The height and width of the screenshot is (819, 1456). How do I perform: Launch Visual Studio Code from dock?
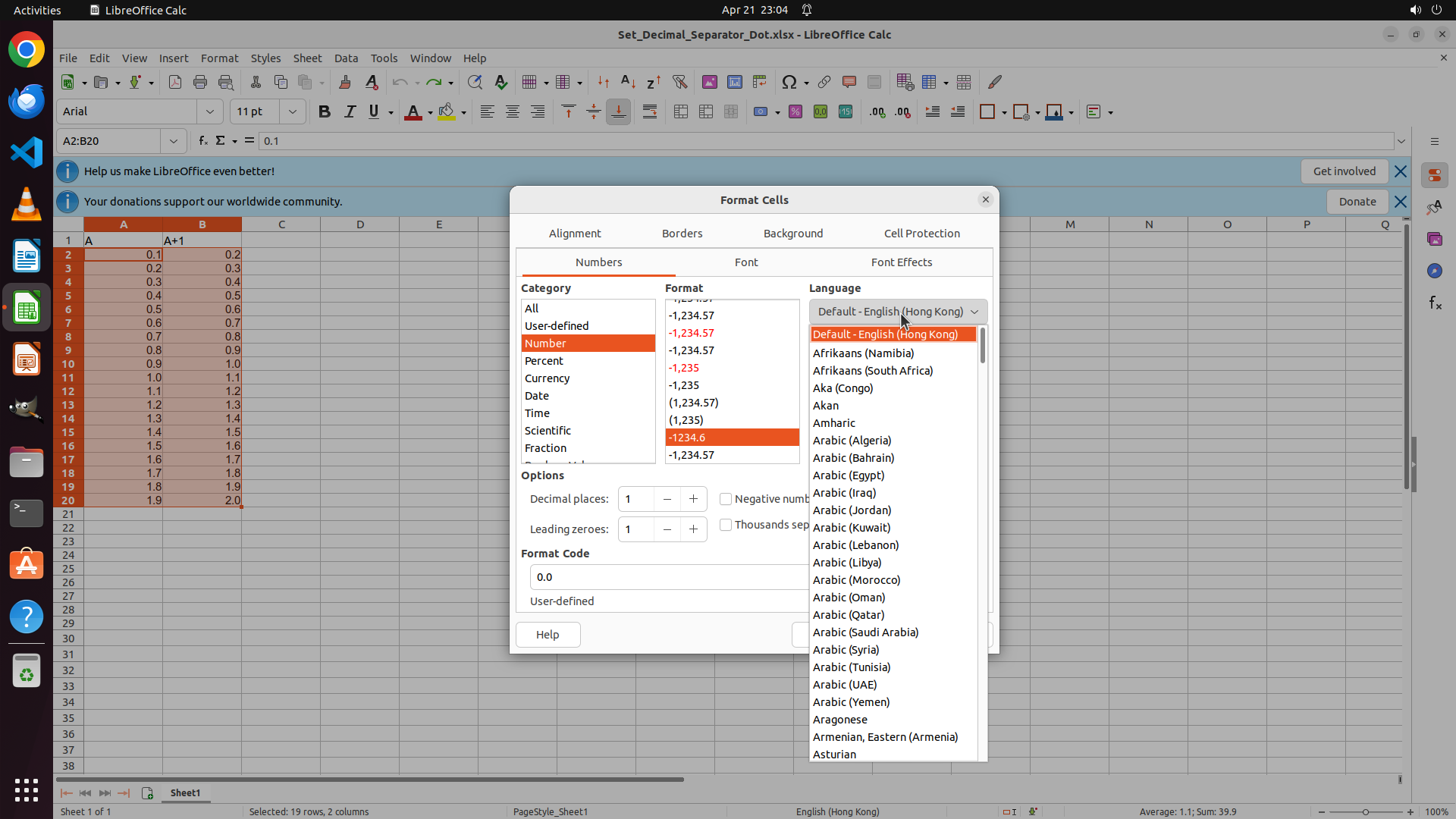(27, 152)
